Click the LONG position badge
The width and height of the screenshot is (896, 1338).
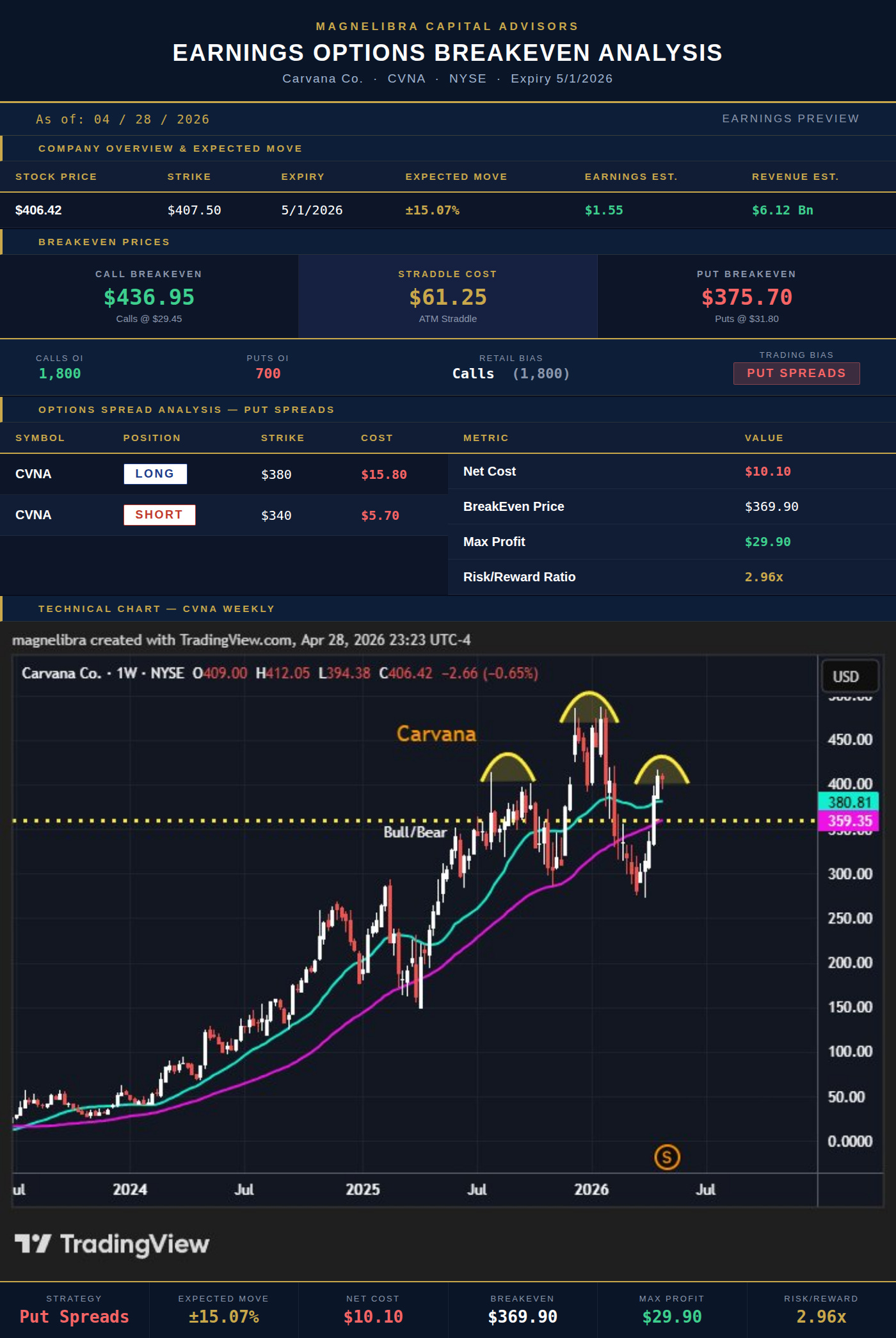[x=155, y=474]
